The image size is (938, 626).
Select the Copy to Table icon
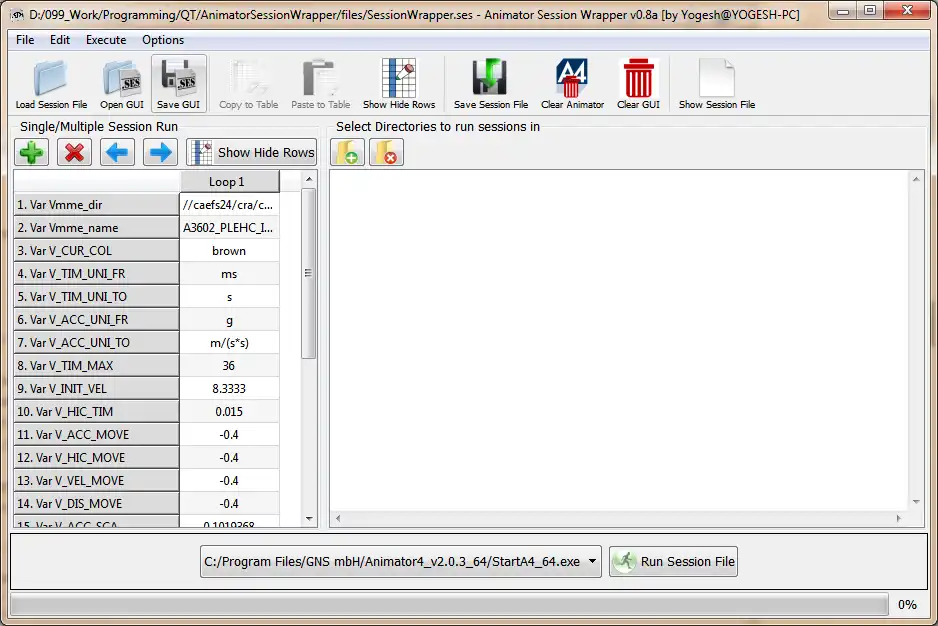(x=248, y=84)
